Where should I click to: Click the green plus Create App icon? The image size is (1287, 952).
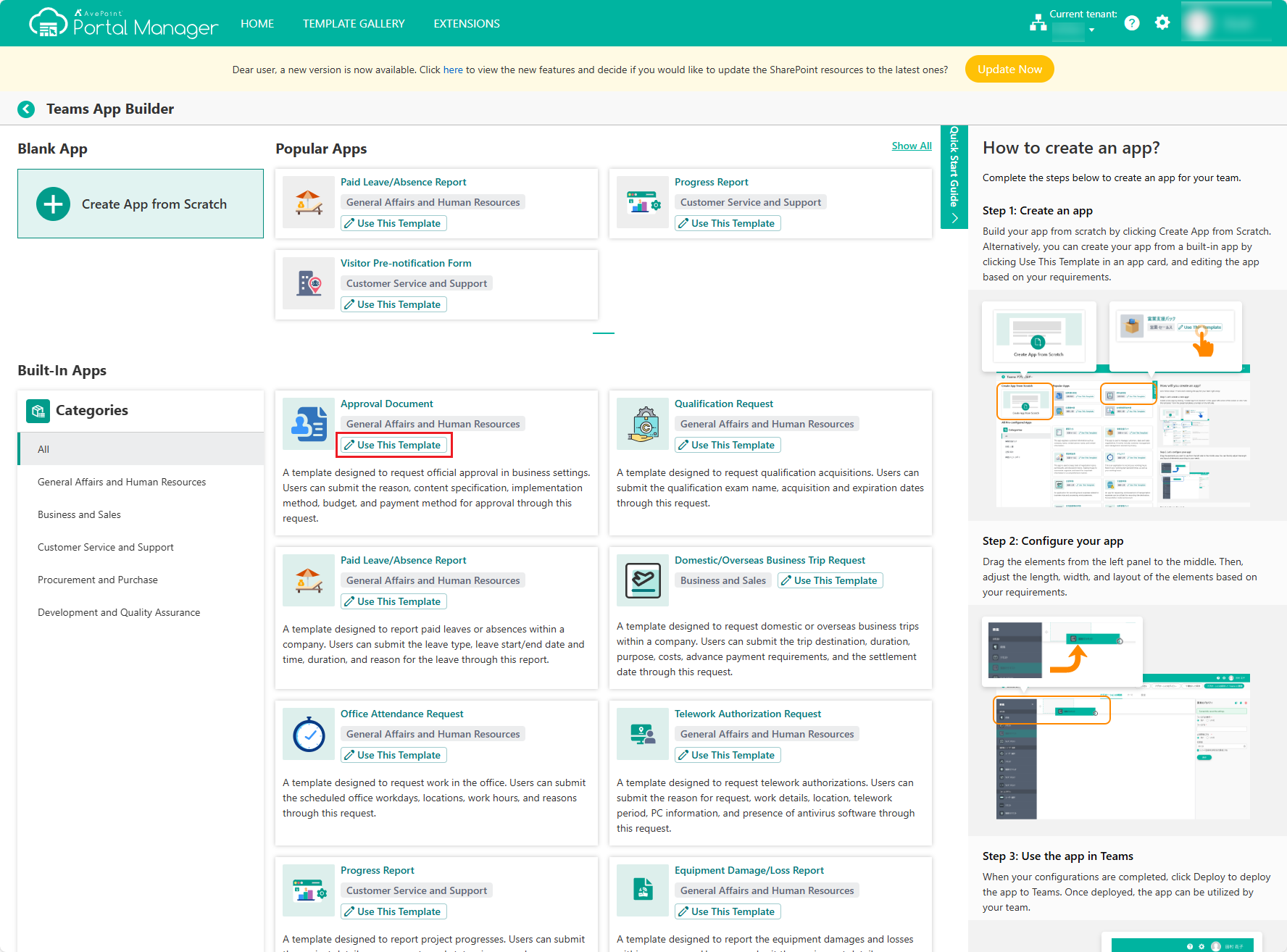(53, 204)
